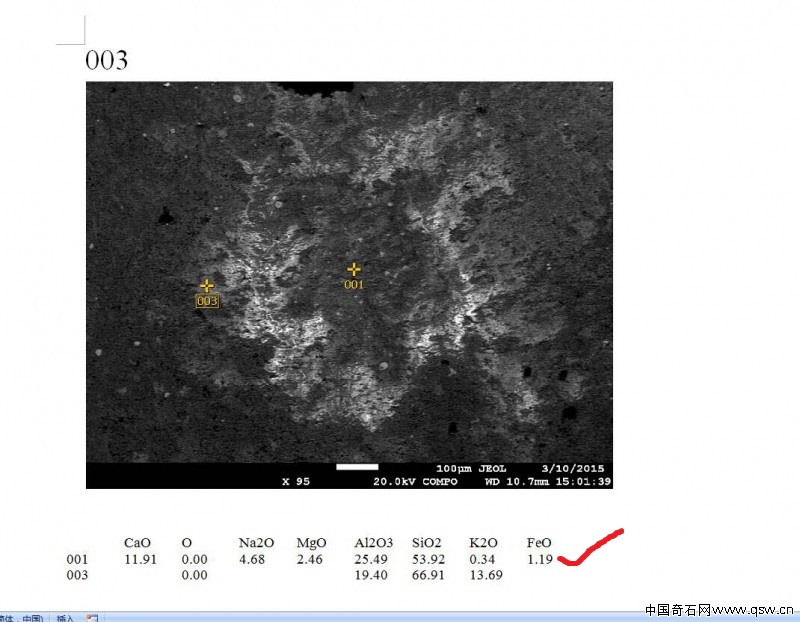Click the SiO2 value 66.91
This screenshot has width=800, height=622.
click(x=428, y=575)
